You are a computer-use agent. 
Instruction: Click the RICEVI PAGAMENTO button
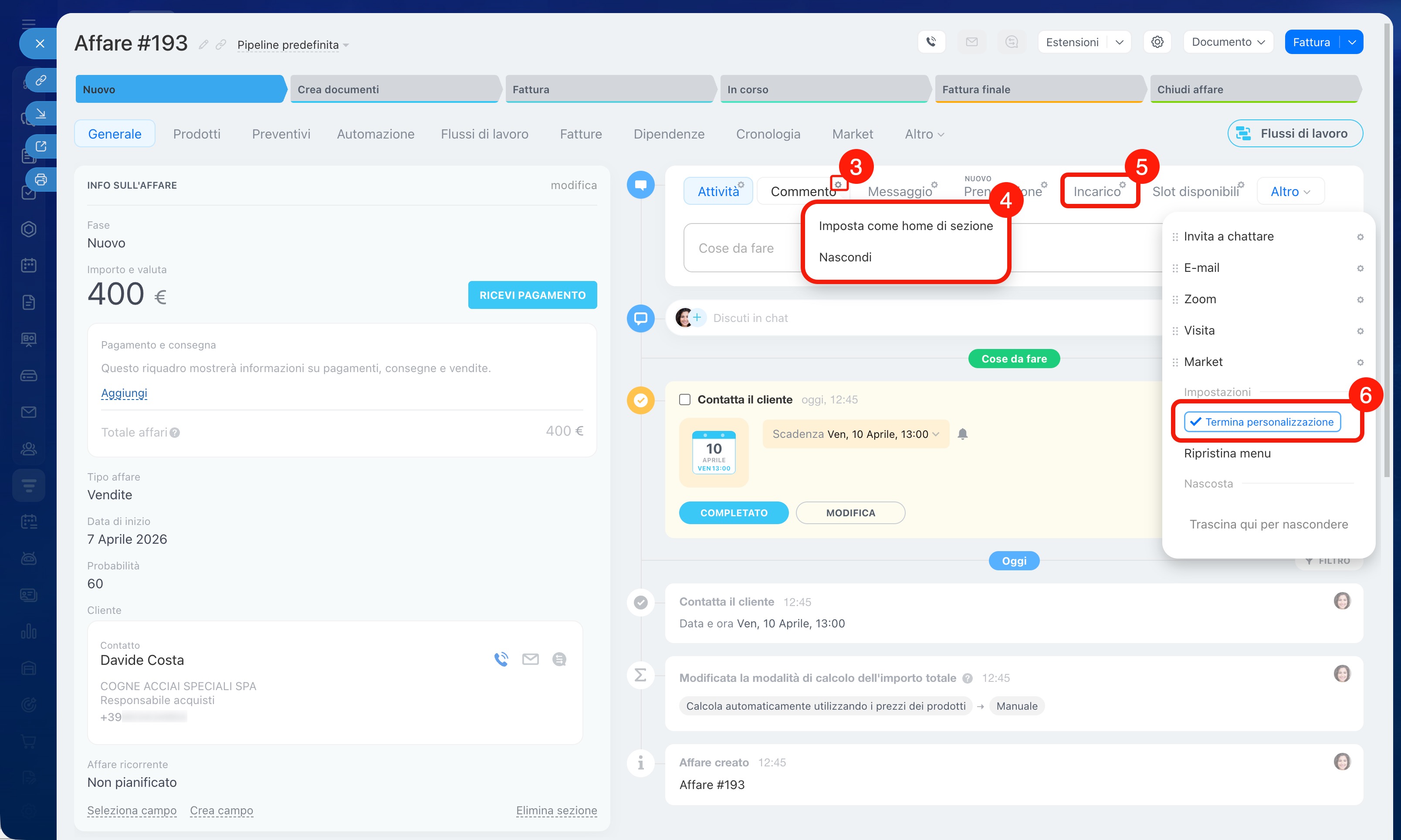coord(532,295)
